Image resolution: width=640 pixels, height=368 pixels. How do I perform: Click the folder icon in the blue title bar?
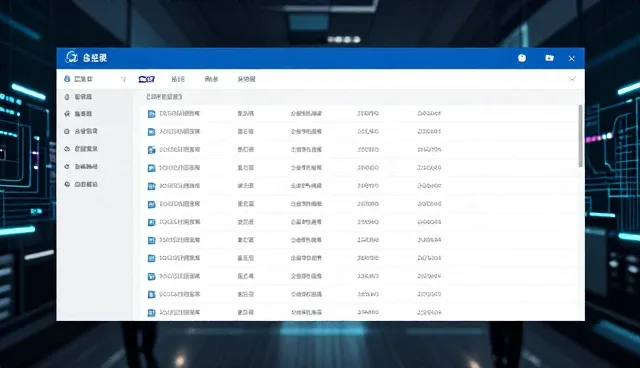pyautogui.click(x=549, y=58)
